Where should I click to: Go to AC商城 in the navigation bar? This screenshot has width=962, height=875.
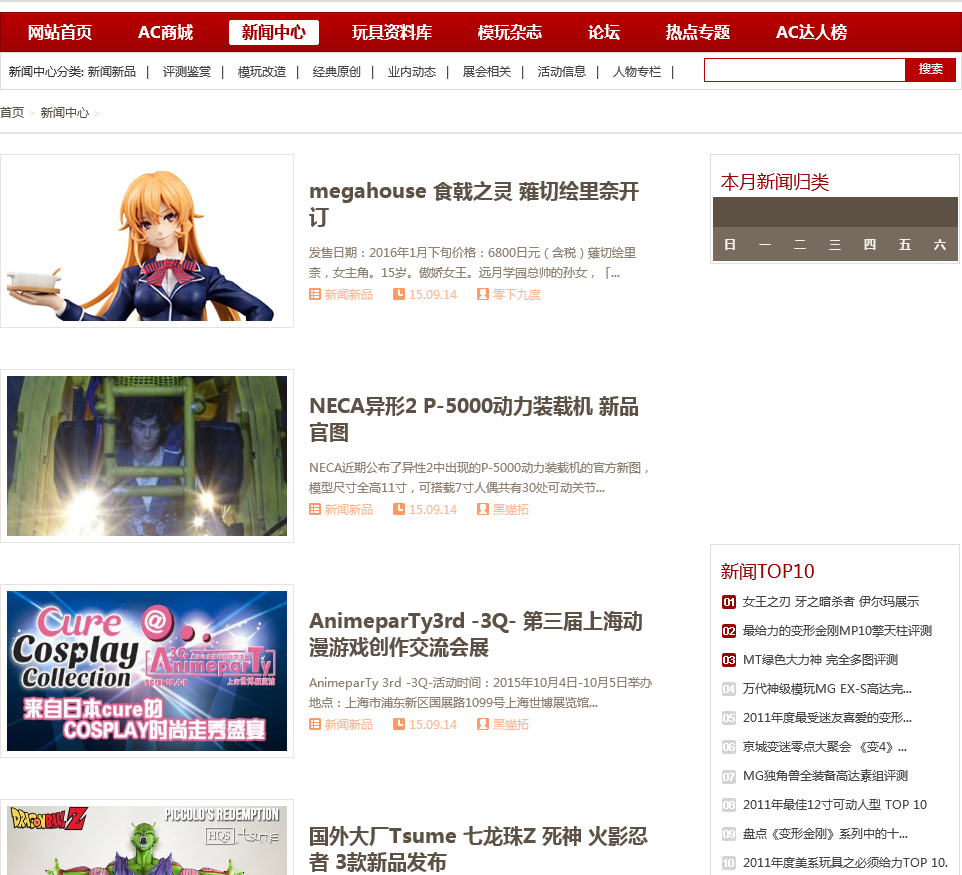165,33
